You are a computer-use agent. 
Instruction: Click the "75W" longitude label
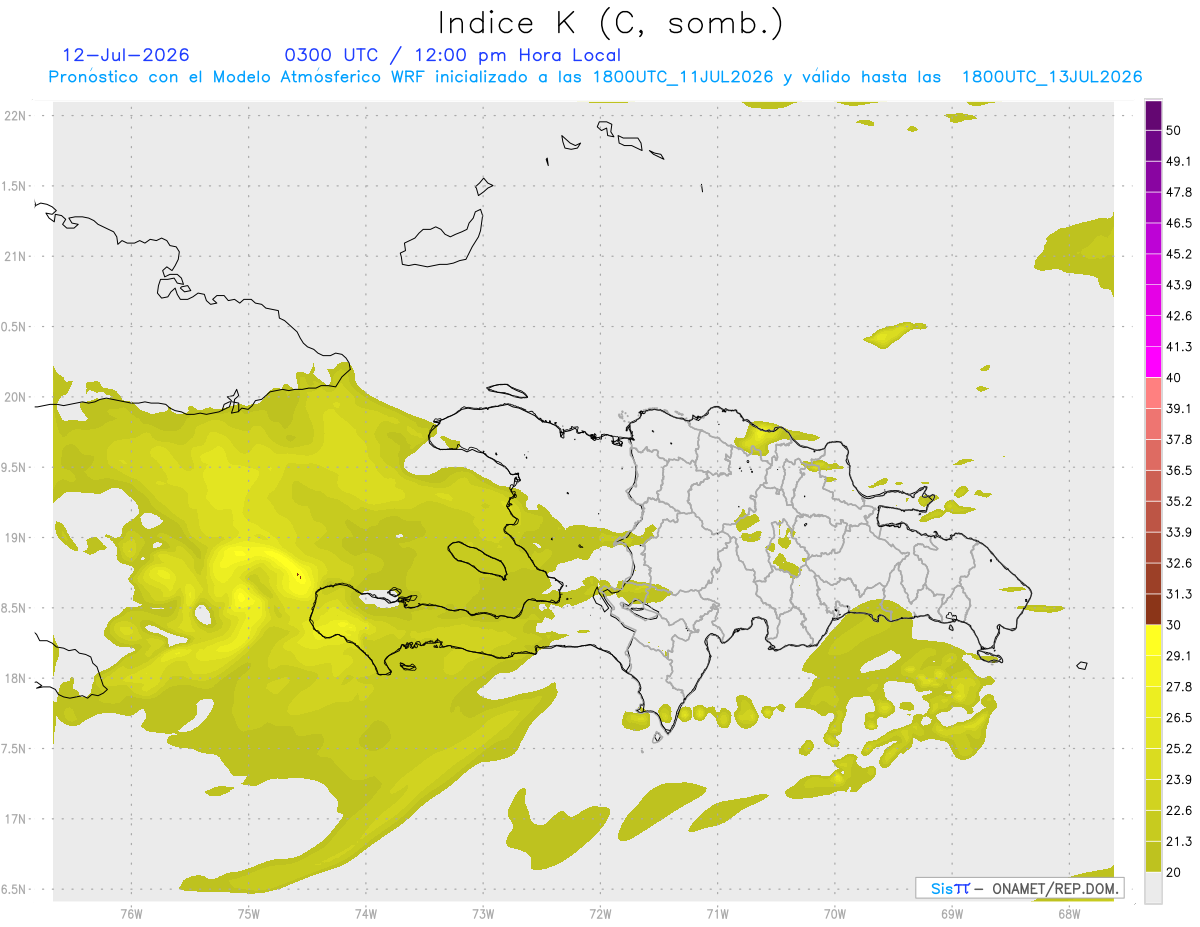[x=248, y=914]
